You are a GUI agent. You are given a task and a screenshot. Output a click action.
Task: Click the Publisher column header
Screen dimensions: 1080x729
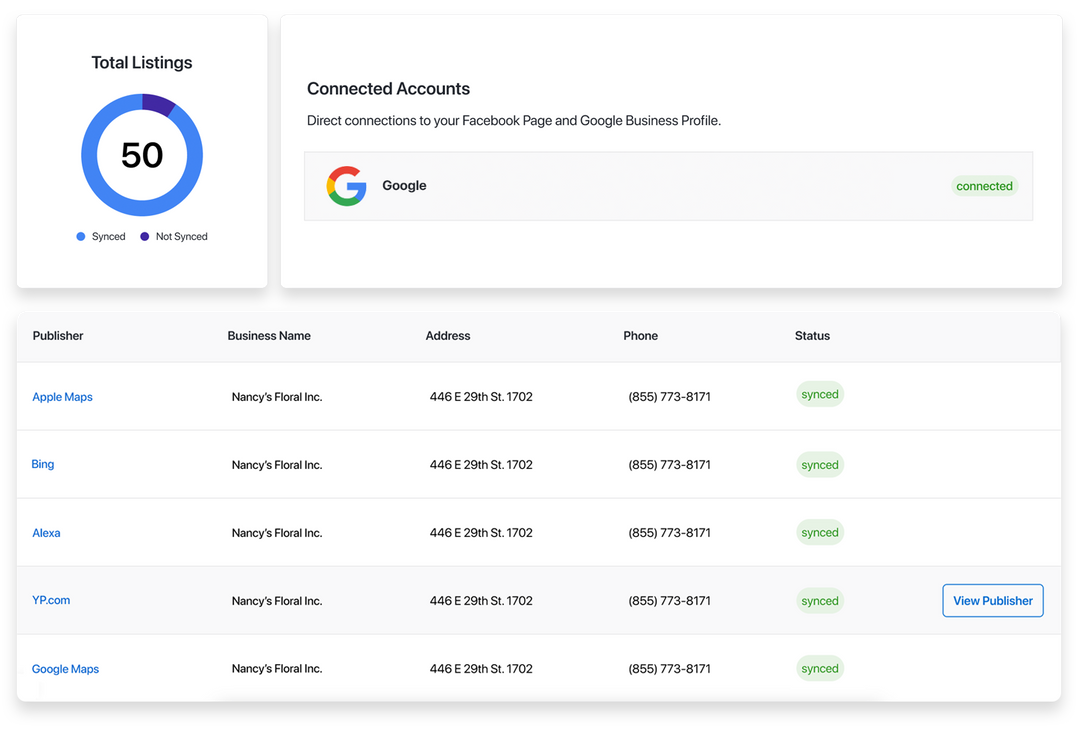(x=58, y=336)
